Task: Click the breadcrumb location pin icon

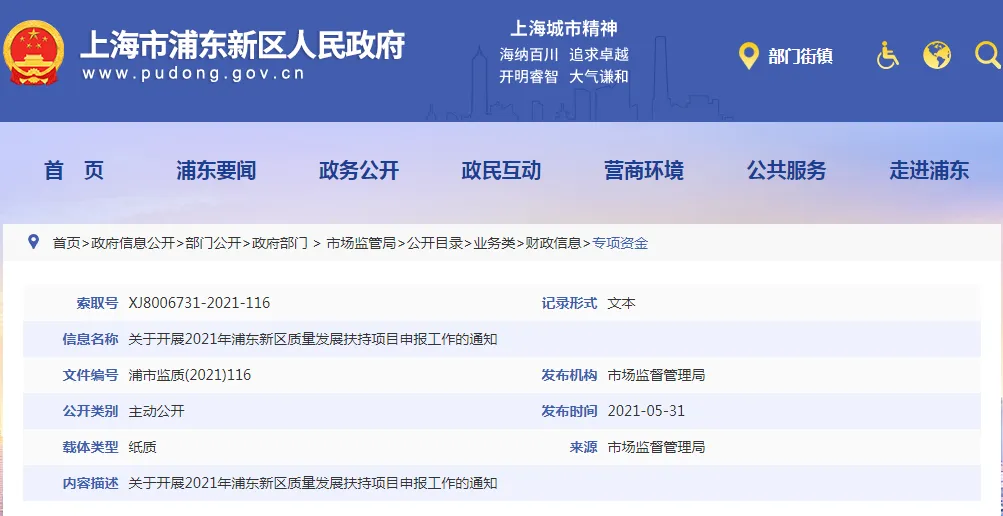Action: pos(34,242)
